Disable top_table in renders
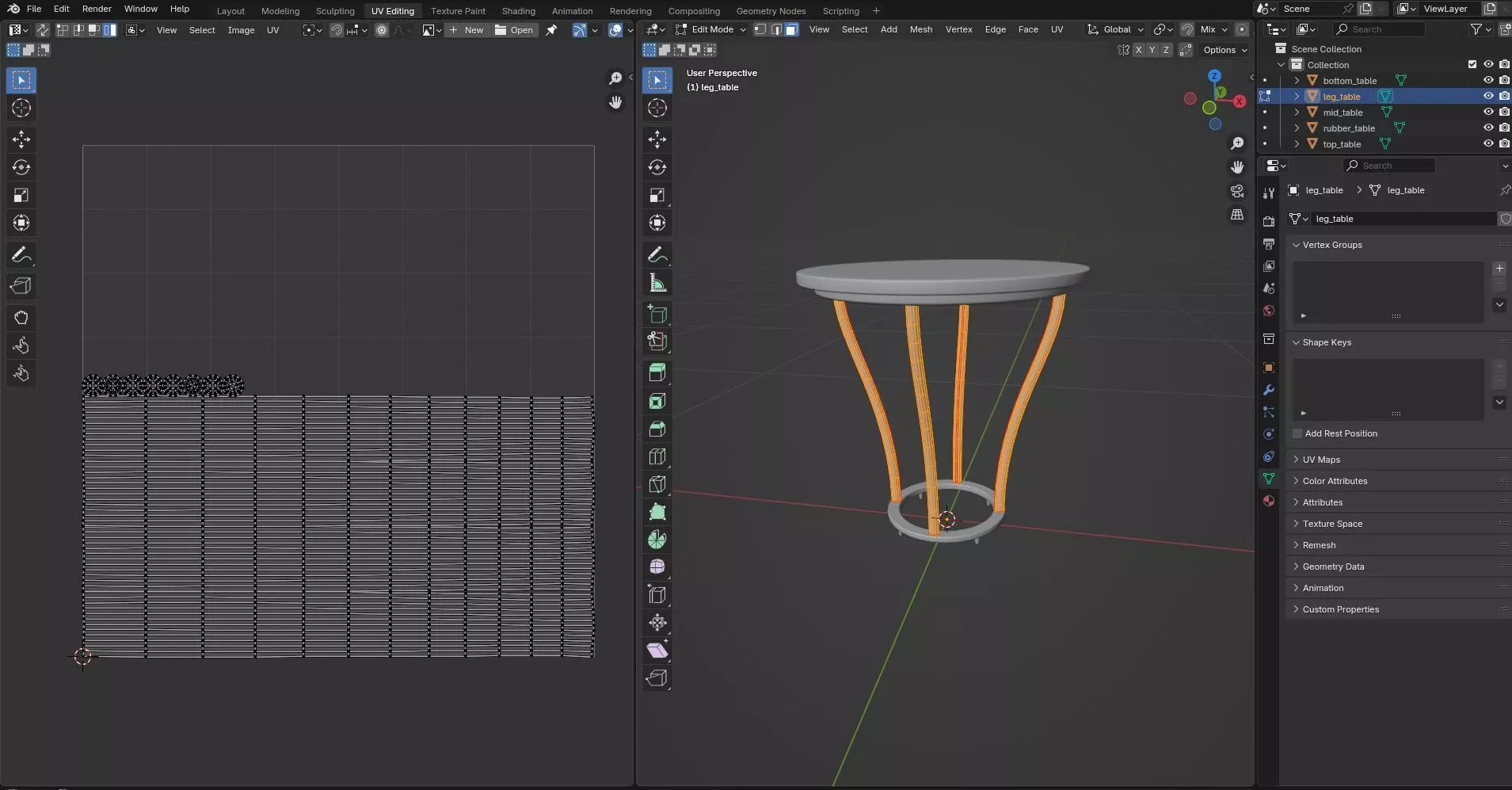 (x=1504, y=143)
